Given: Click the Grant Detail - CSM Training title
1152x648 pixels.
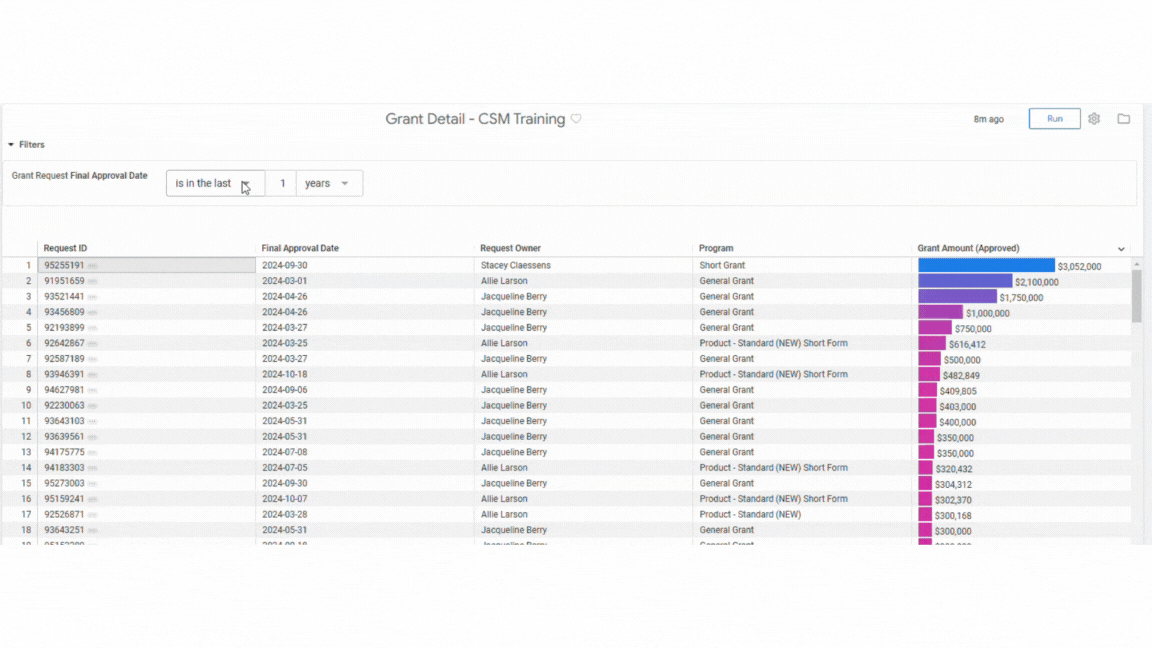Looking at the screenshot, I should click(x=475, y=119).
